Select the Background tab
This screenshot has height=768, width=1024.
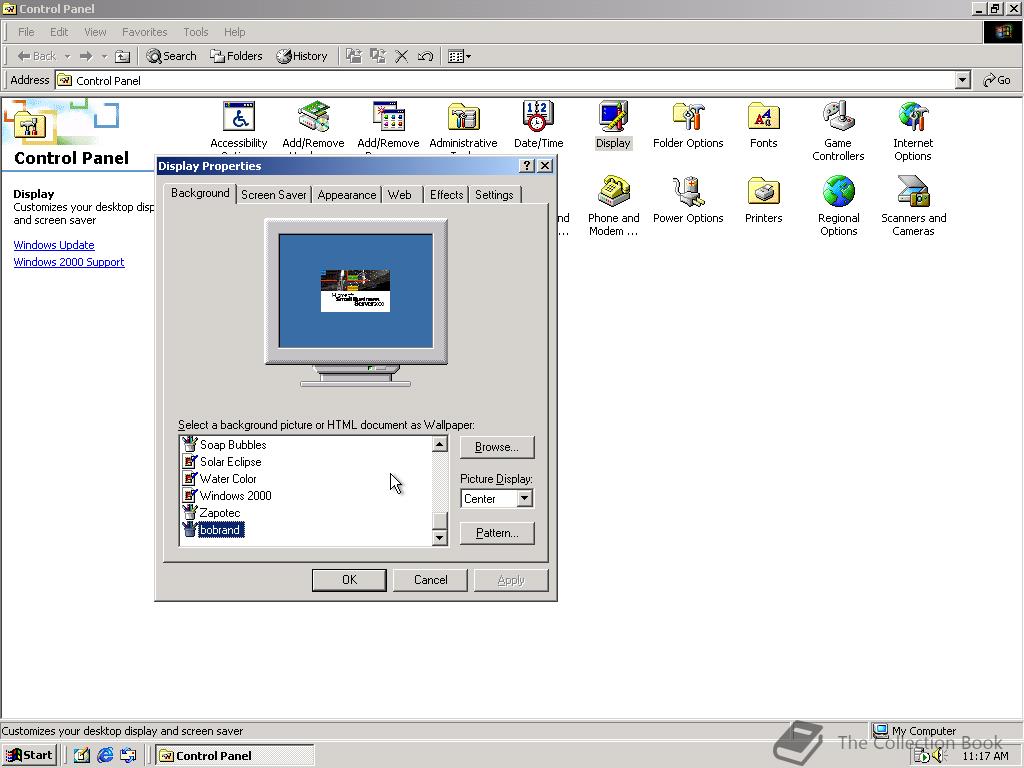pyautogui.click(x=200, y=193)
